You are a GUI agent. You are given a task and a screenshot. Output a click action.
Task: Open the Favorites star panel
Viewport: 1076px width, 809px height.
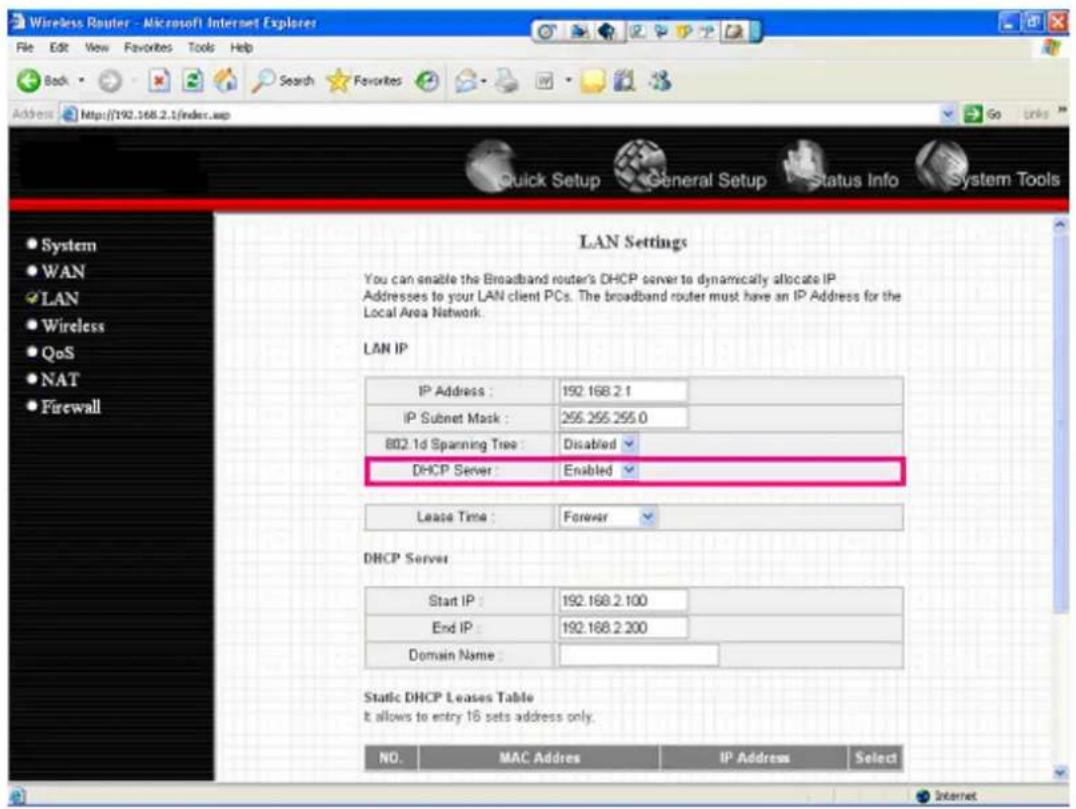click(x=364, y=81)
